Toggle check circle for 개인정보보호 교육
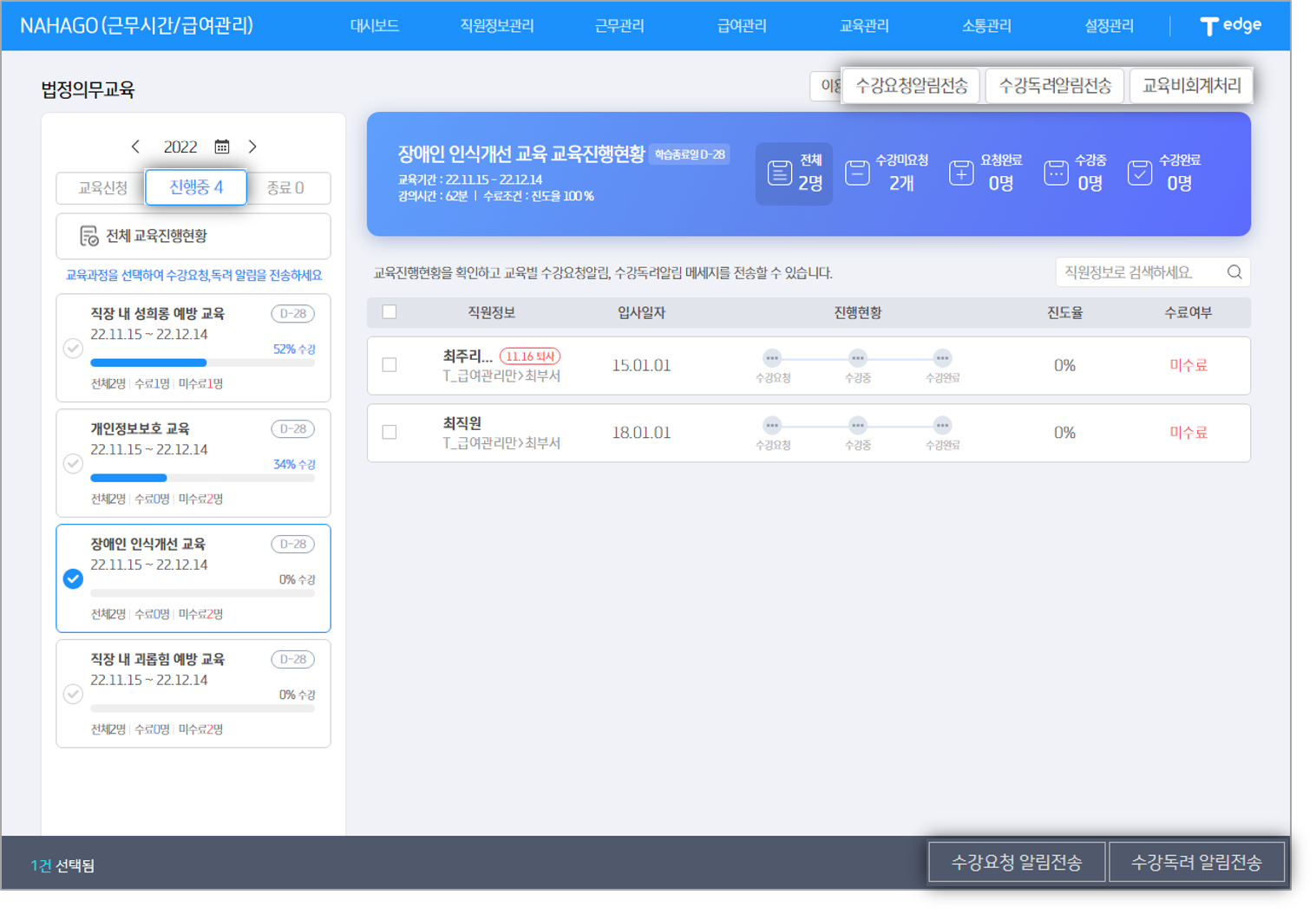1316x914 pixels. point(73,464)
